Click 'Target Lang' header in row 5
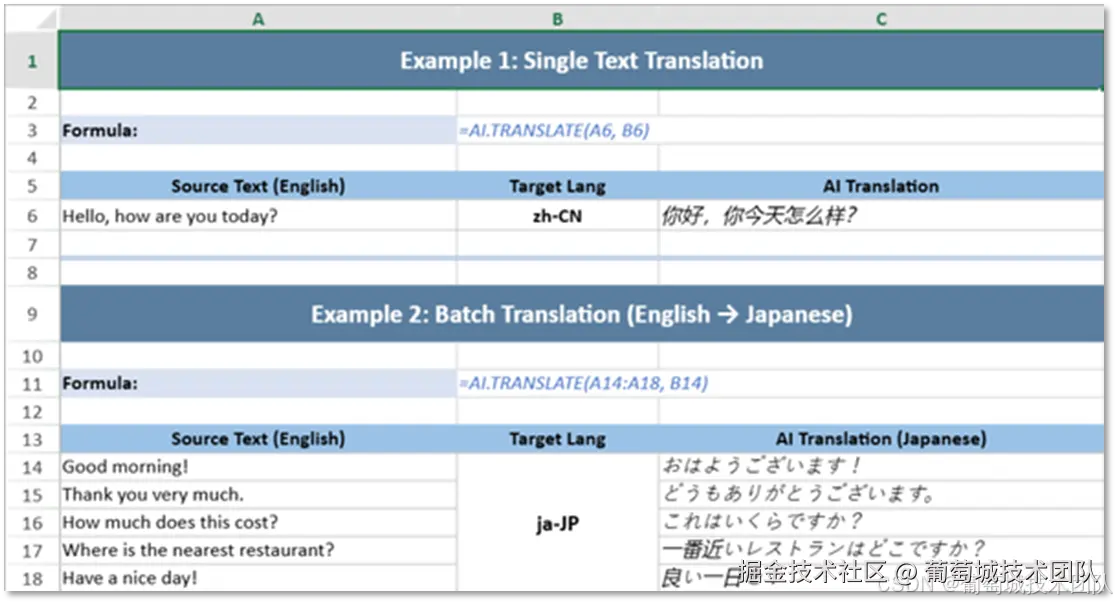The height and width of the screenshot is (604, 1117). [x=557, y=186]
